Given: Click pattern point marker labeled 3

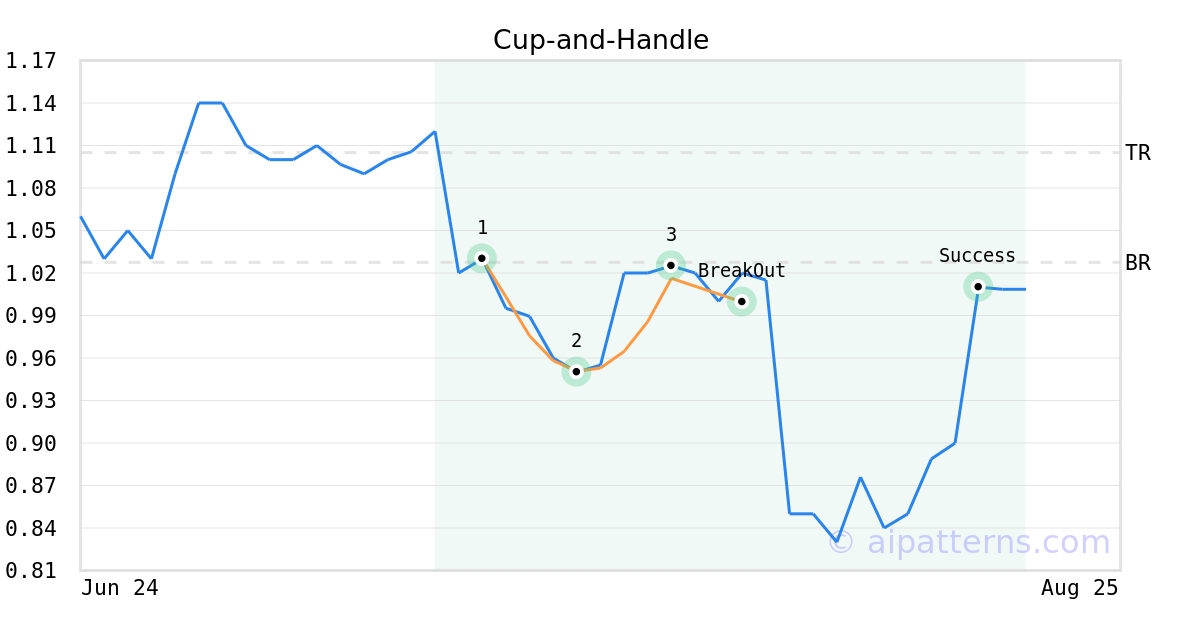Looking at the screenshot, I should click(671, 265).
